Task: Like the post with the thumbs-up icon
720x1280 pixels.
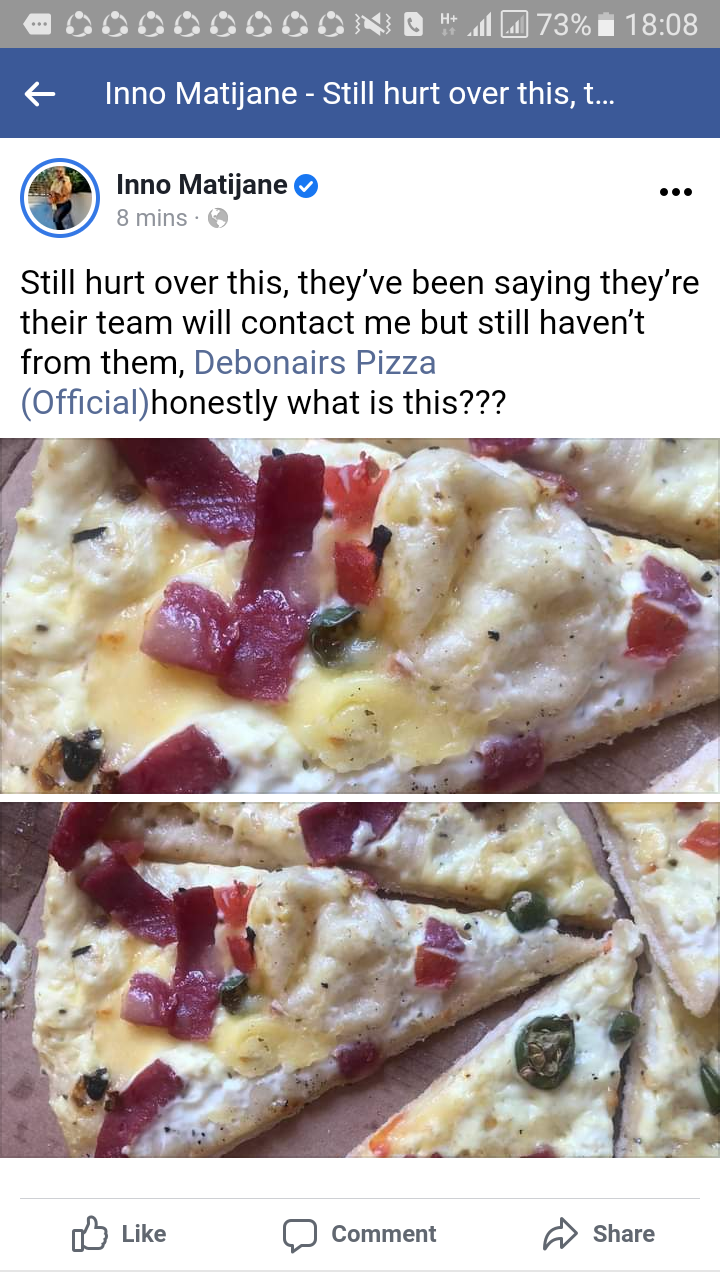Action: [x=89, y=1235]
